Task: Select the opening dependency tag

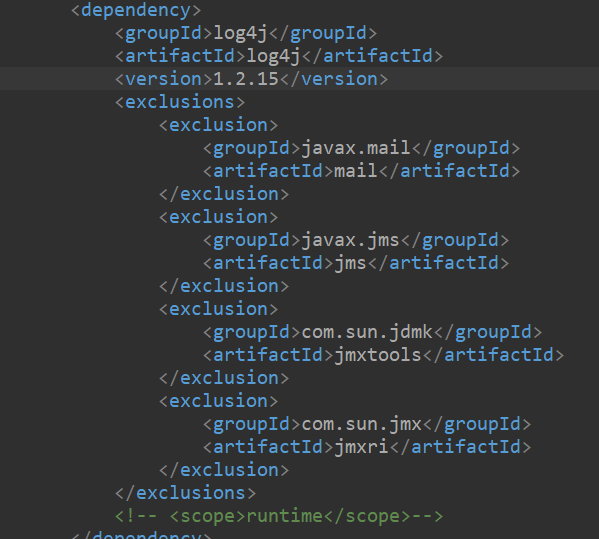Action: (x=136, y=10)
